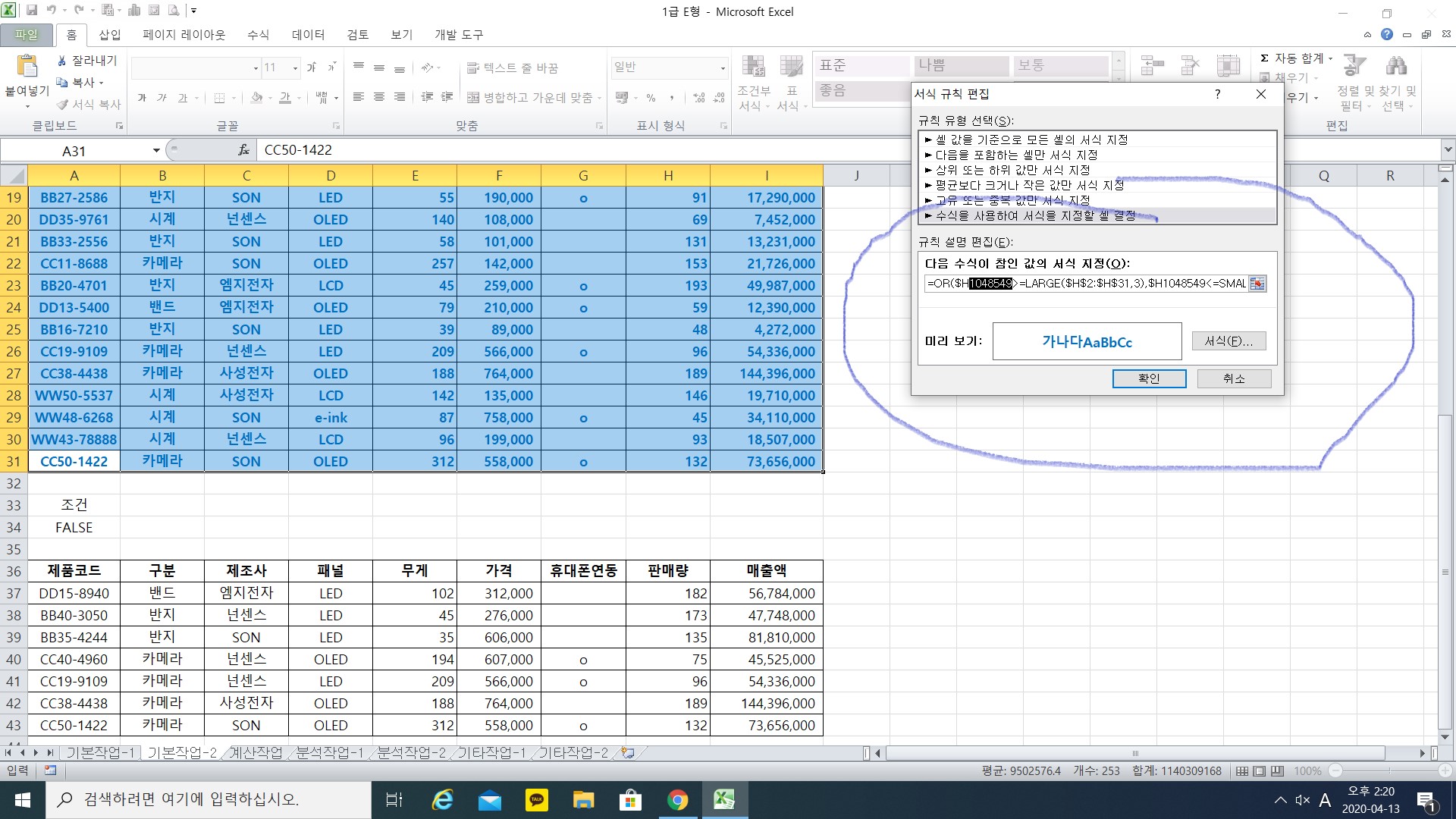Switch to the 계산작업 sheet tab
The height and width of the screenshot is (819, 1456).
point(256,753)
